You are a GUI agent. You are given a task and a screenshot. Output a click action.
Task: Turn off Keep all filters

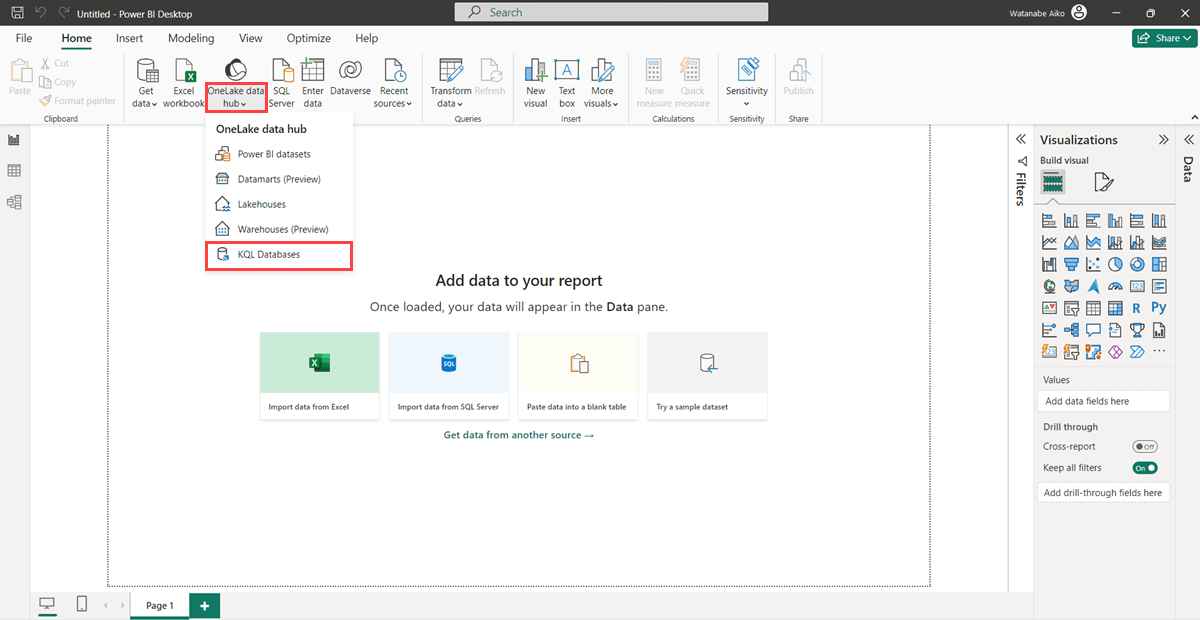coord(1145,467)
